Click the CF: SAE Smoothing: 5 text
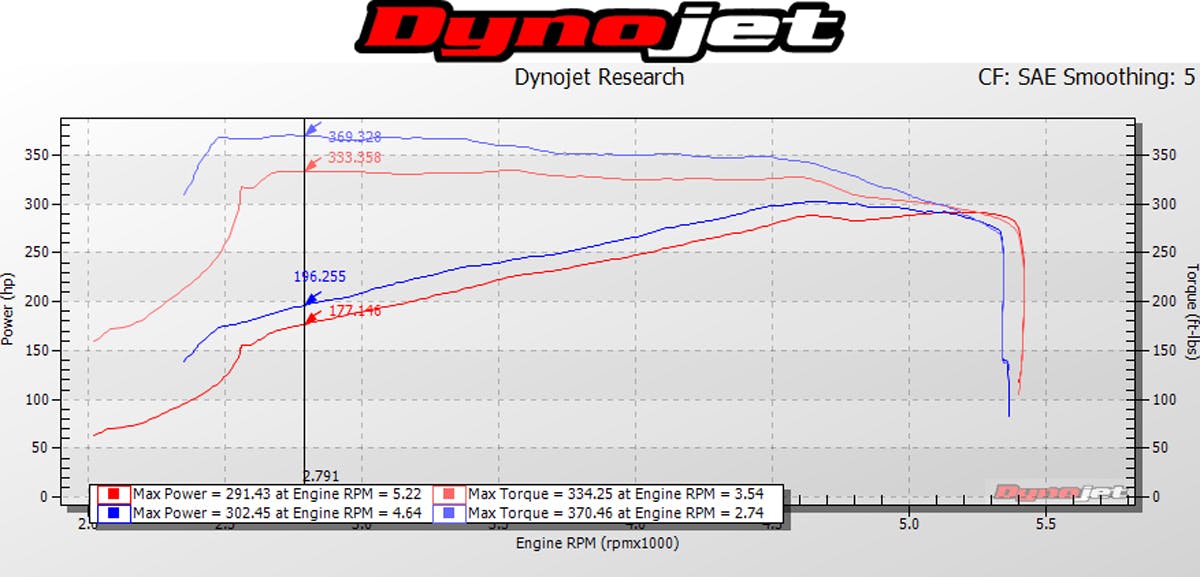Image resolution: width=1200 pixels, height=577 pixels. coord(1087,77)
